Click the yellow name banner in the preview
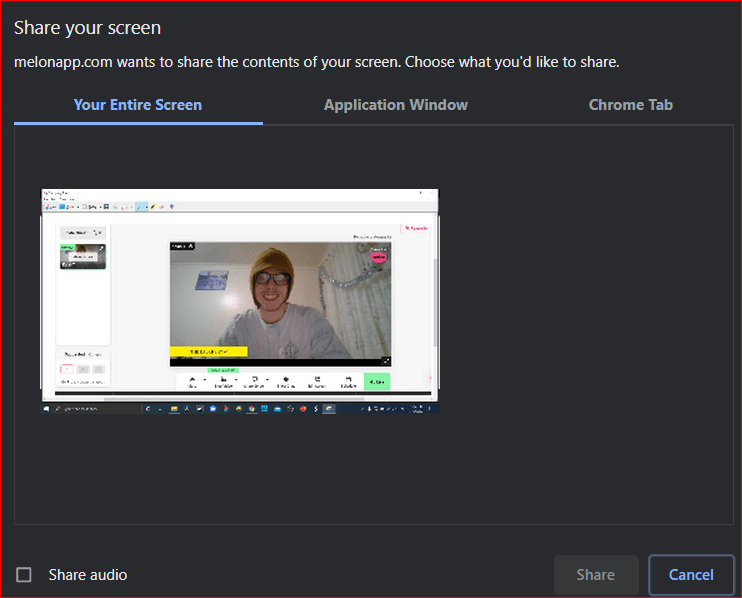This screenshot has width=742, height=598. [208, 352]
